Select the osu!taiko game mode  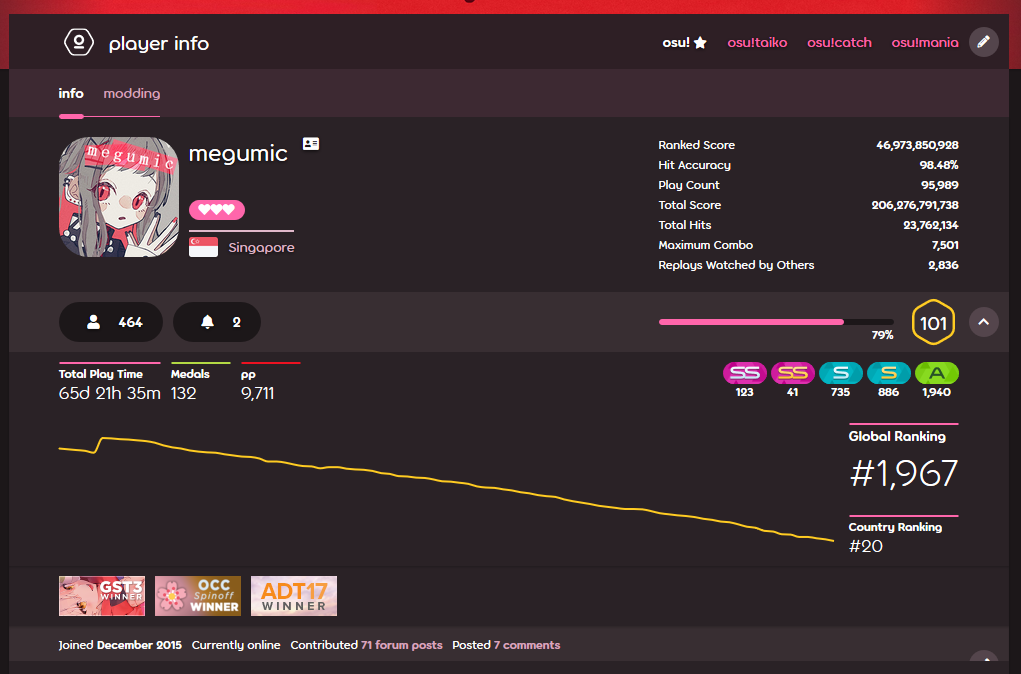pyautogui.click(x=757, y=42)
